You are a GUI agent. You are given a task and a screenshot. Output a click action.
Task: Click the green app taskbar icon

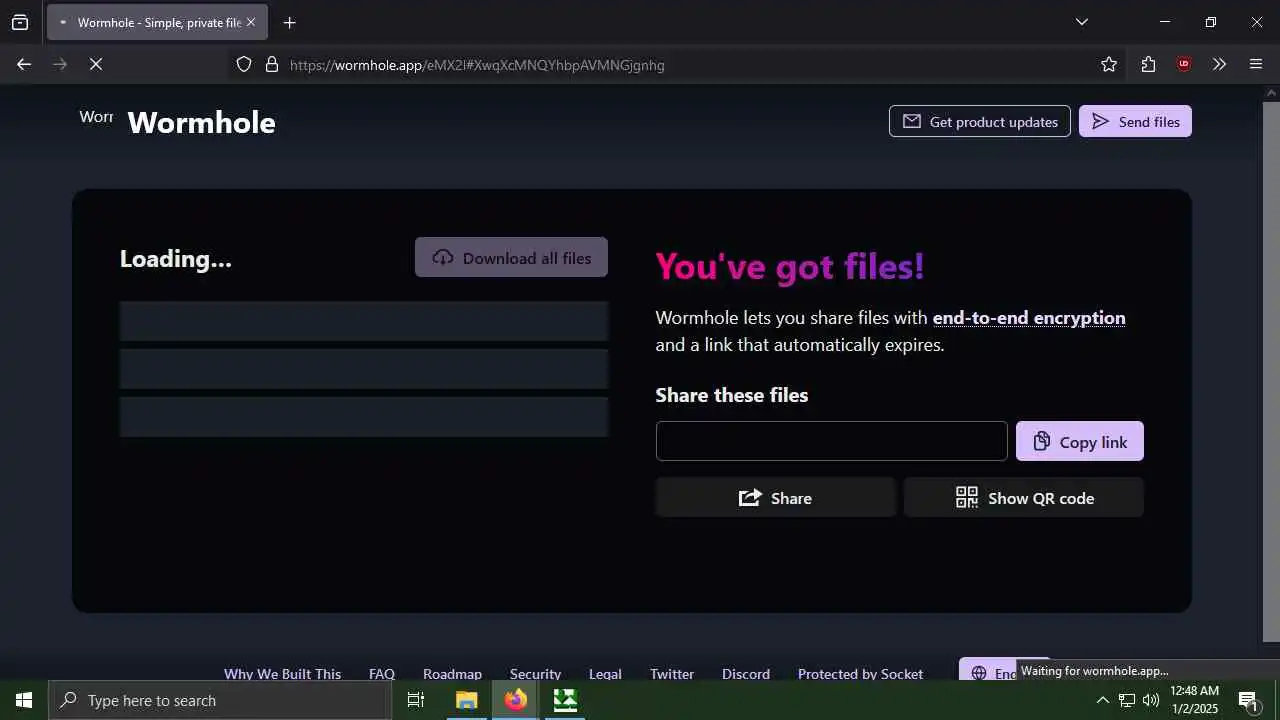pyautogui.click(x=565, y=700)
